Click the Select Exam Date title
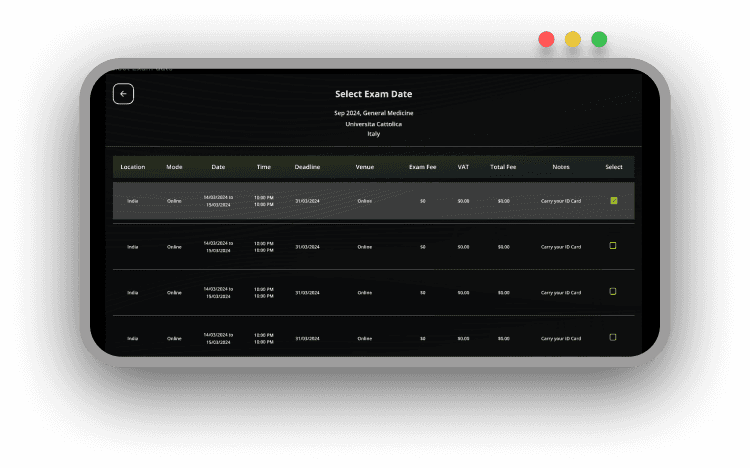The image size is (750, 468). pos(373,94)
